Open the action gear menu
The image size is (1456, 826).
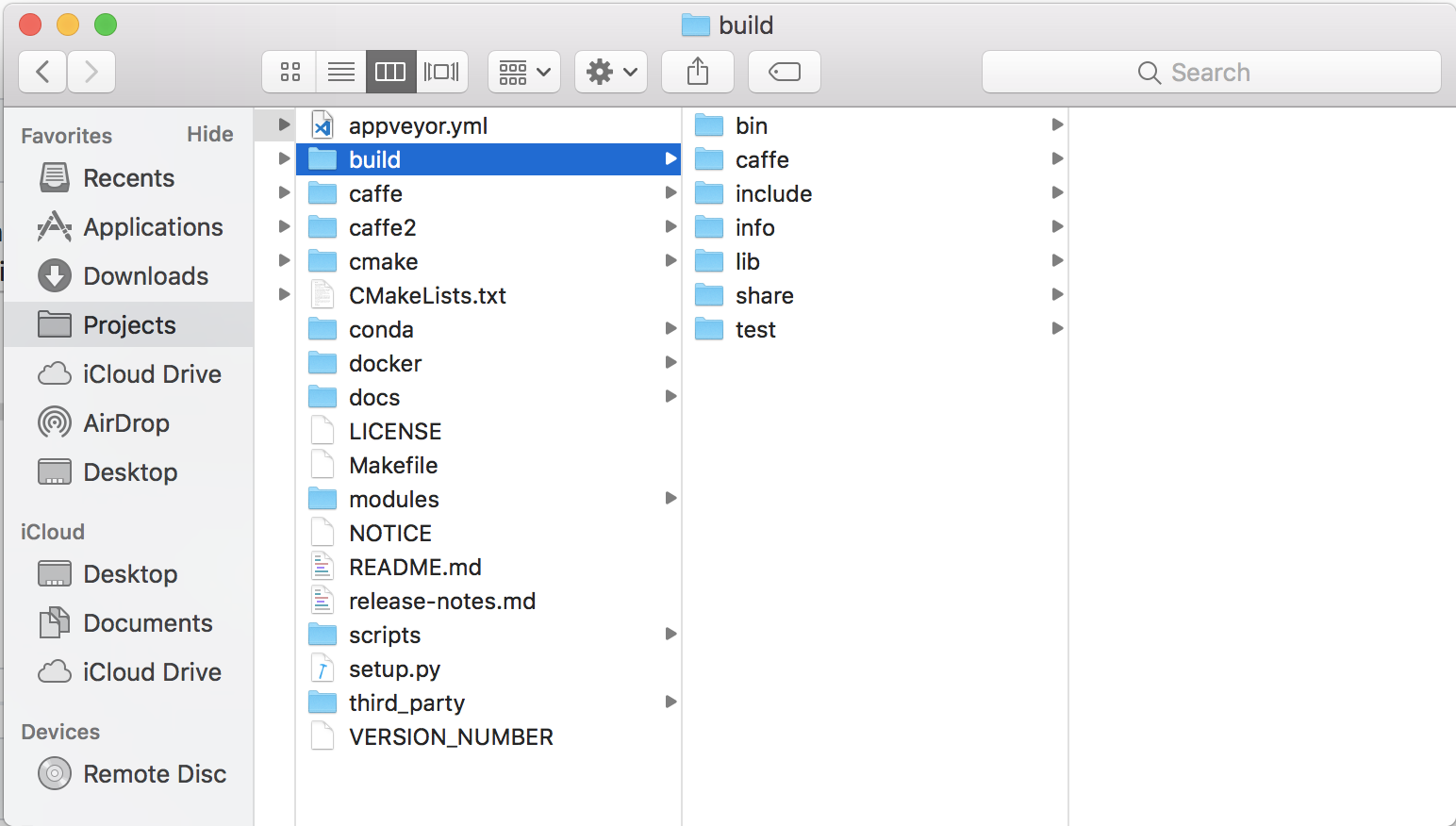(610, 71)
